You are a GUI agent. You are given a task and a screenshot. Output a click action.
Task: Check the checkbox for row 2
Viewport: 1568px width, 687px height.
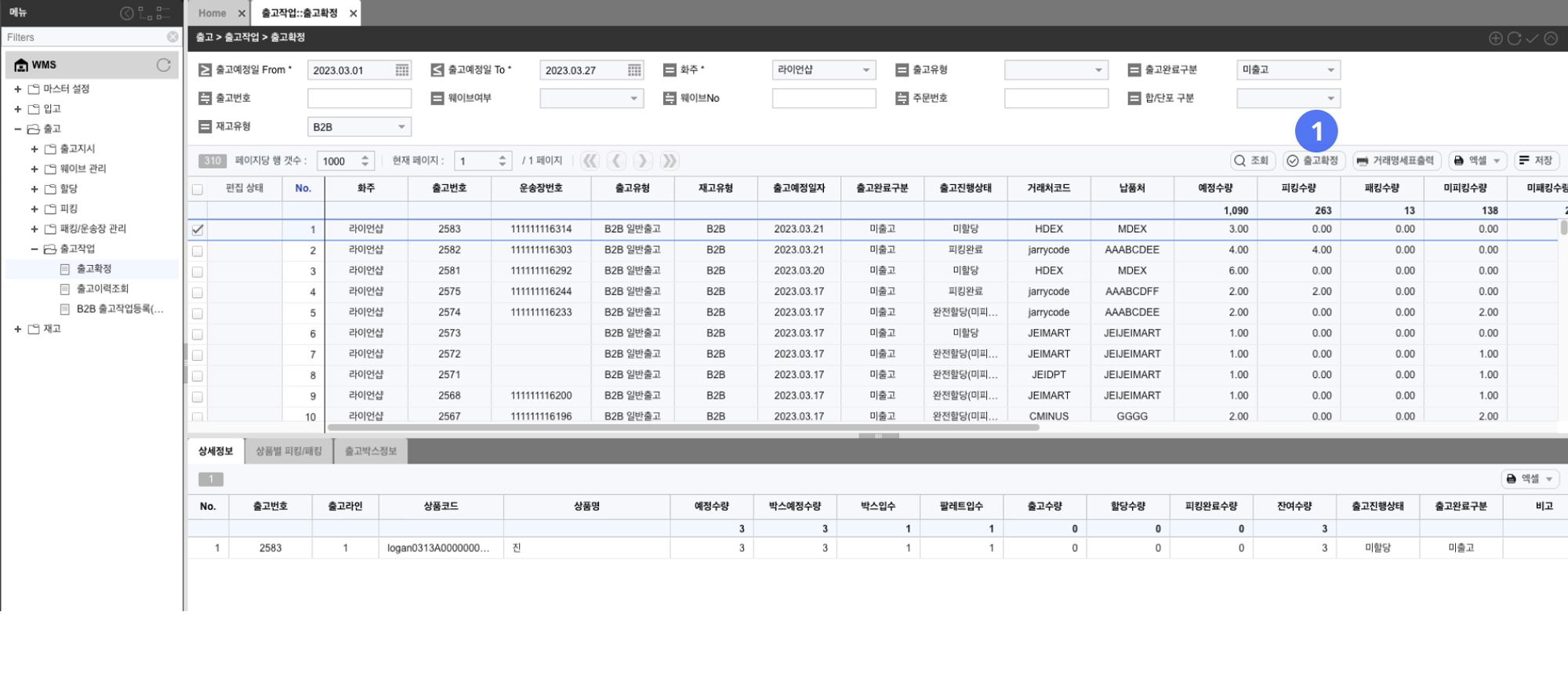[198, 251]
